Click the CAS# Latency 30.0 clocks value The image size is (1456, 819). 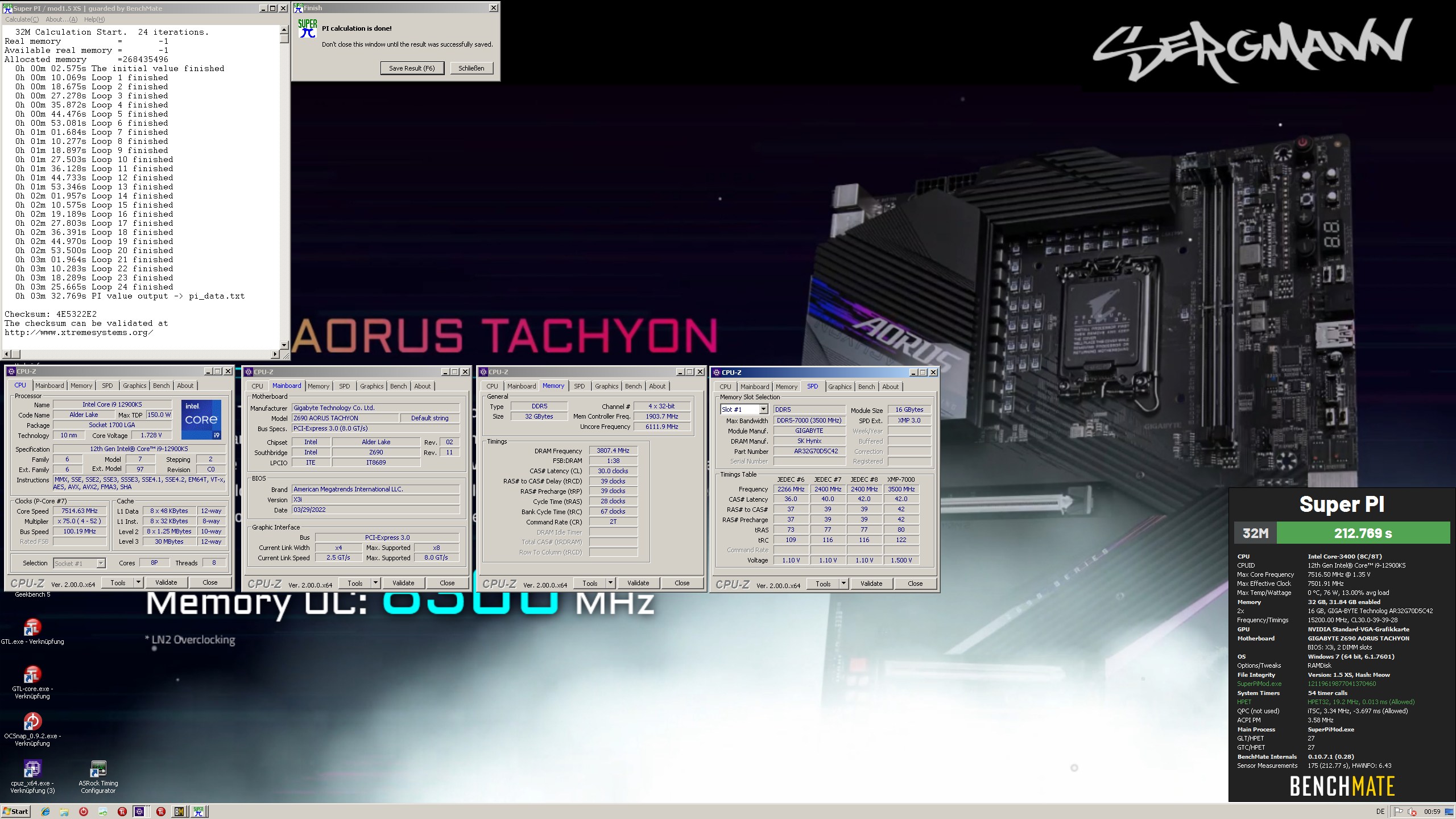[x=613, y=471]
